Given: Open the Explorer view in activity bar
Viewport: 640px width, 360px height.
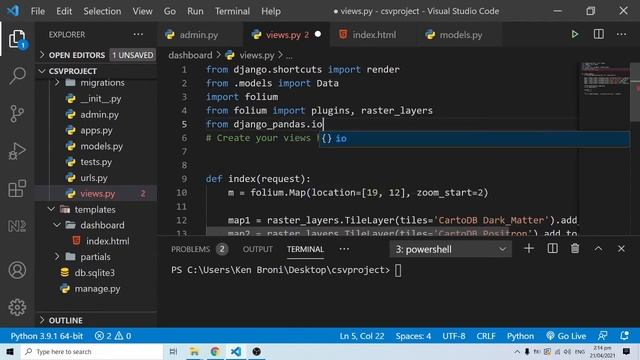Looking at the screenshot, I should tap(17, 39).
